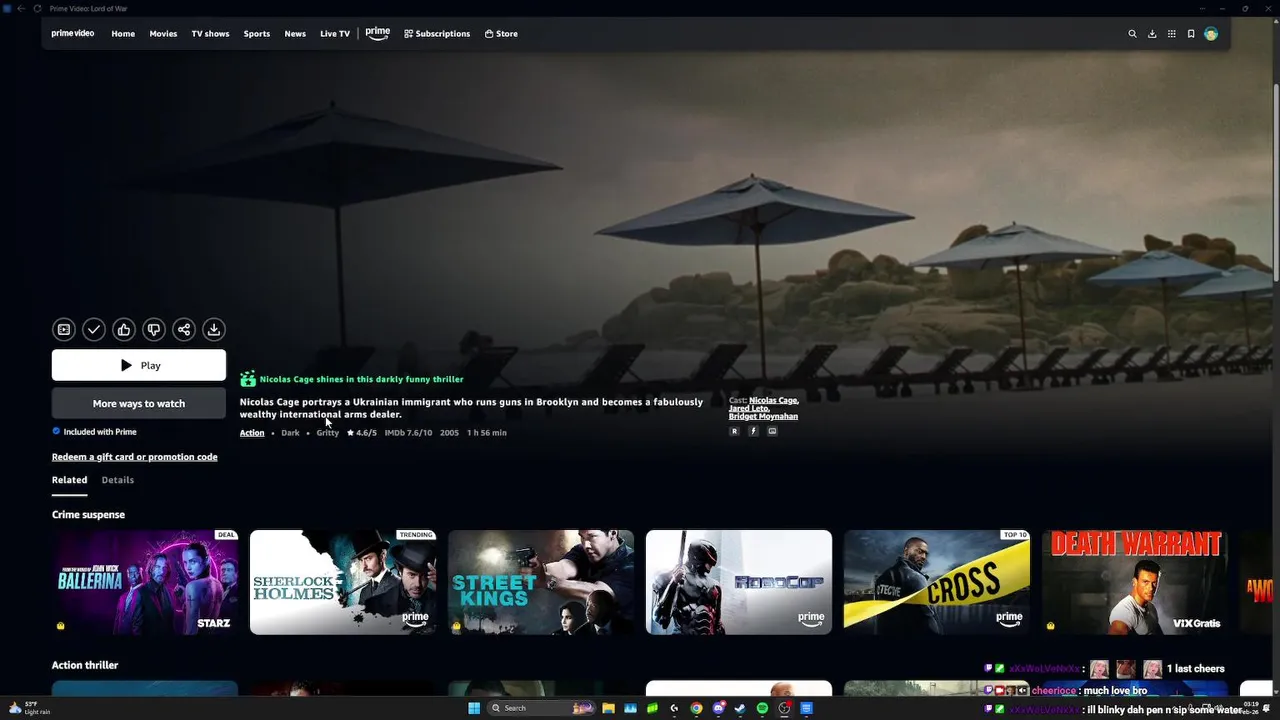Click the trailer icon beside the checkmark

click(64, 329)
